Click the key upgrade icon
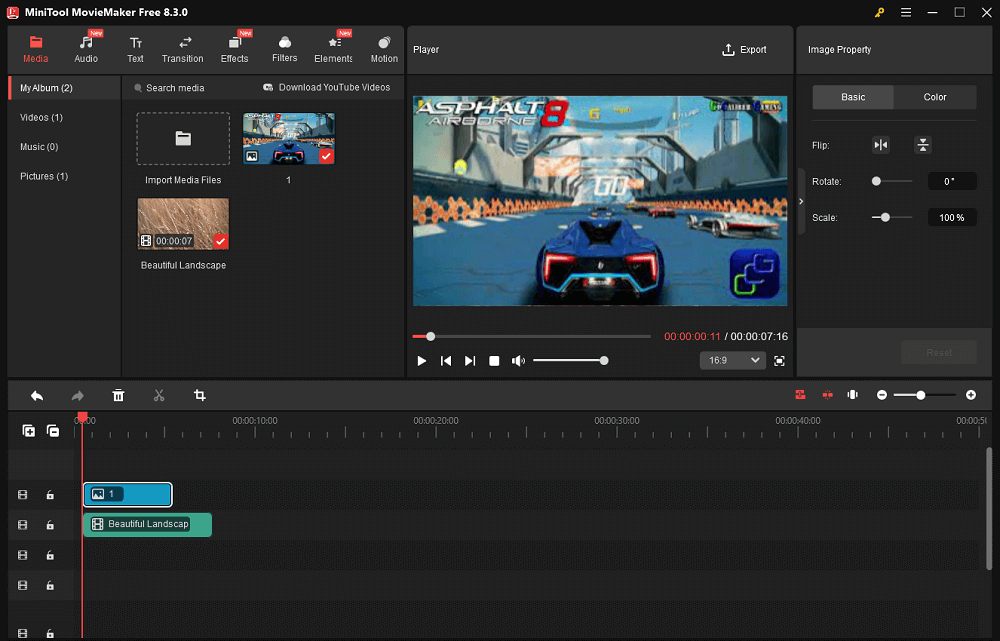This screenshot has width=1000, height=641. (x=879, y=12)
